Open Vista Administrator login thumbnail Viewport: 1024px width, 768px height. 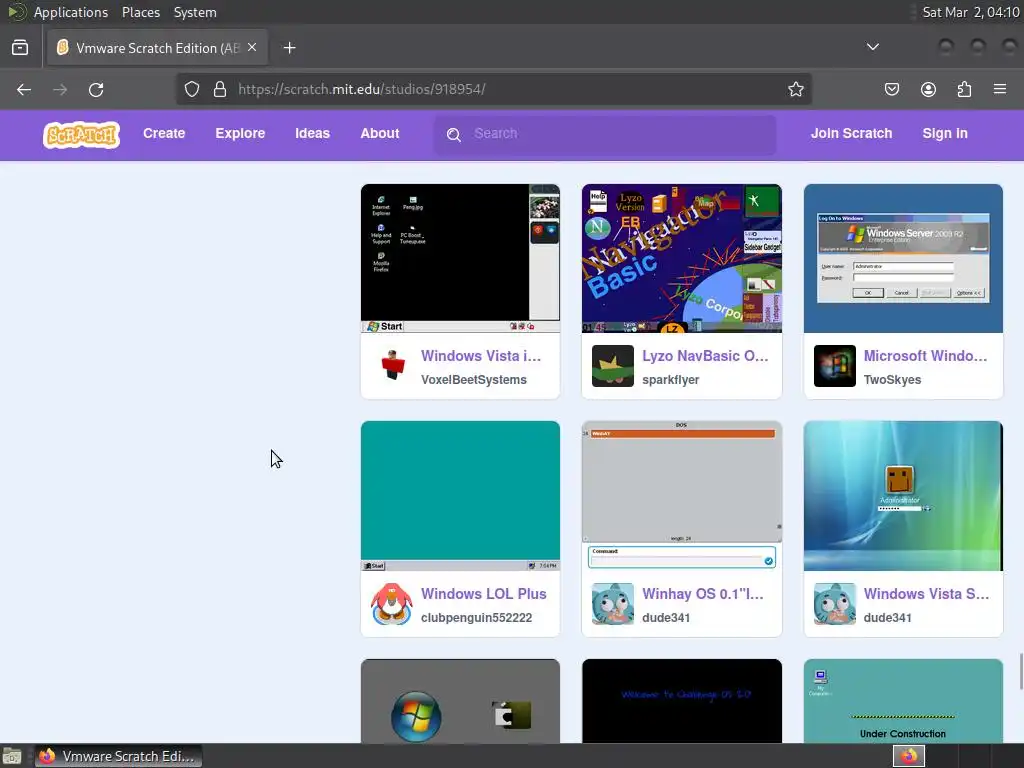(903, 496)
